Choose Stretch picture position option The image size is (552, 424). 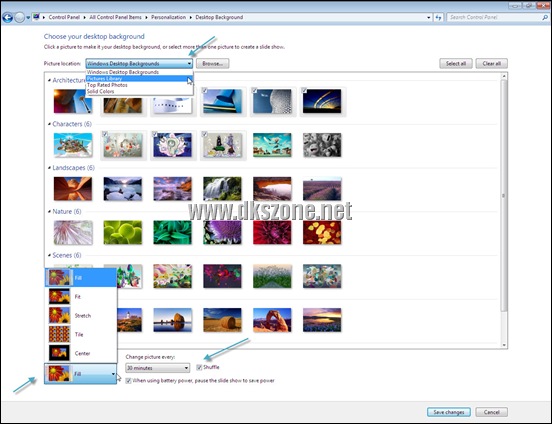(81, 316)
